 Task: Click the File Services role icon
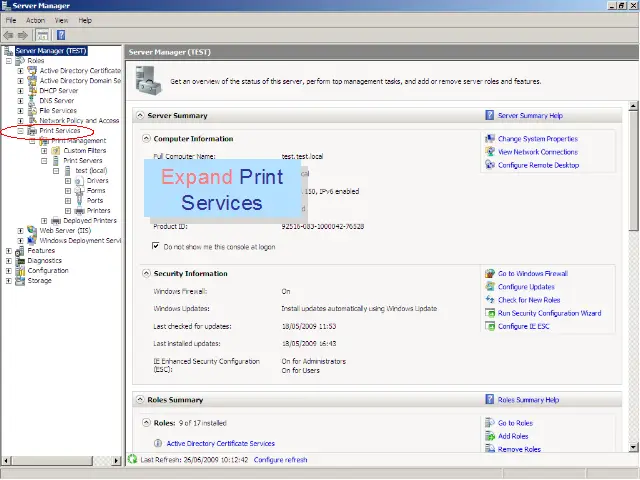(x=32, y=111)
